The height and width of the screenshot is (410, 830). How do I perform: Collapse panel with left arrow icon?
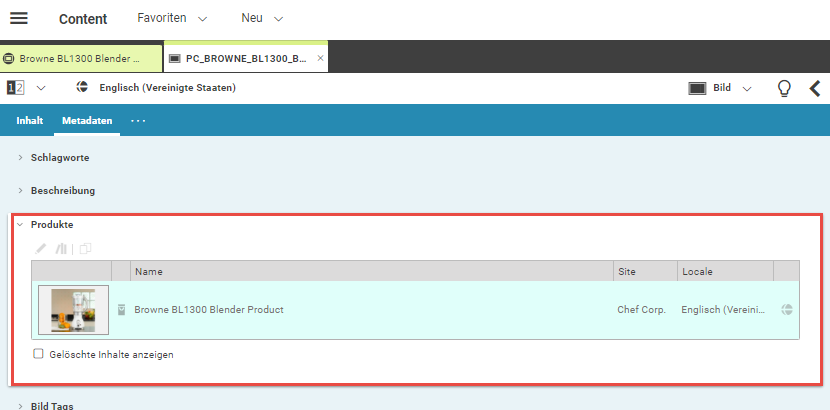815,88
